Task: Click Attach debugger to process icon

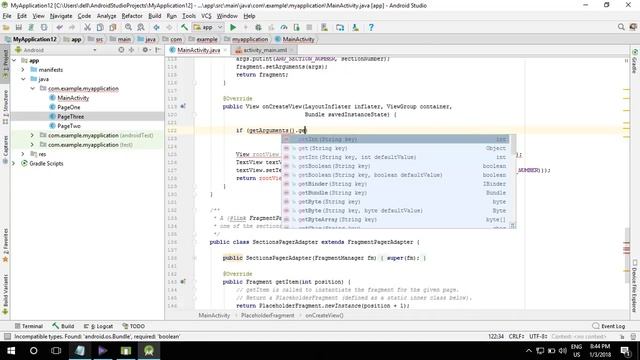Action: coord(296,27)
